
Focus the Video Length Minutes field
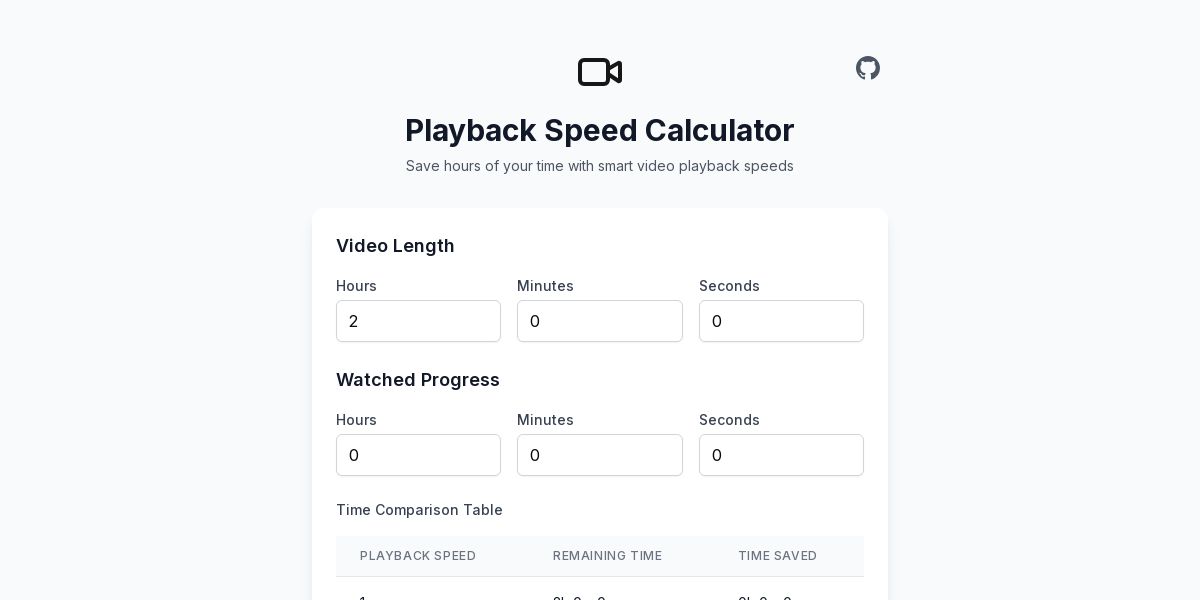point(600,321)
